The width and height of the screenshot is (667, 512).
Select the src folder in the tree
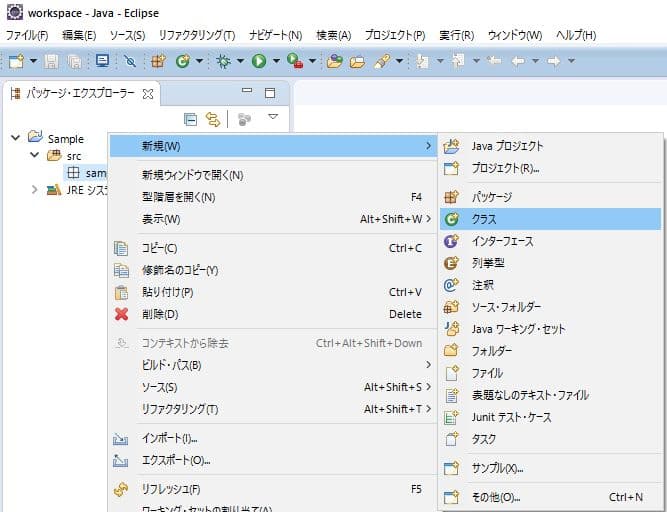point(74,156)
